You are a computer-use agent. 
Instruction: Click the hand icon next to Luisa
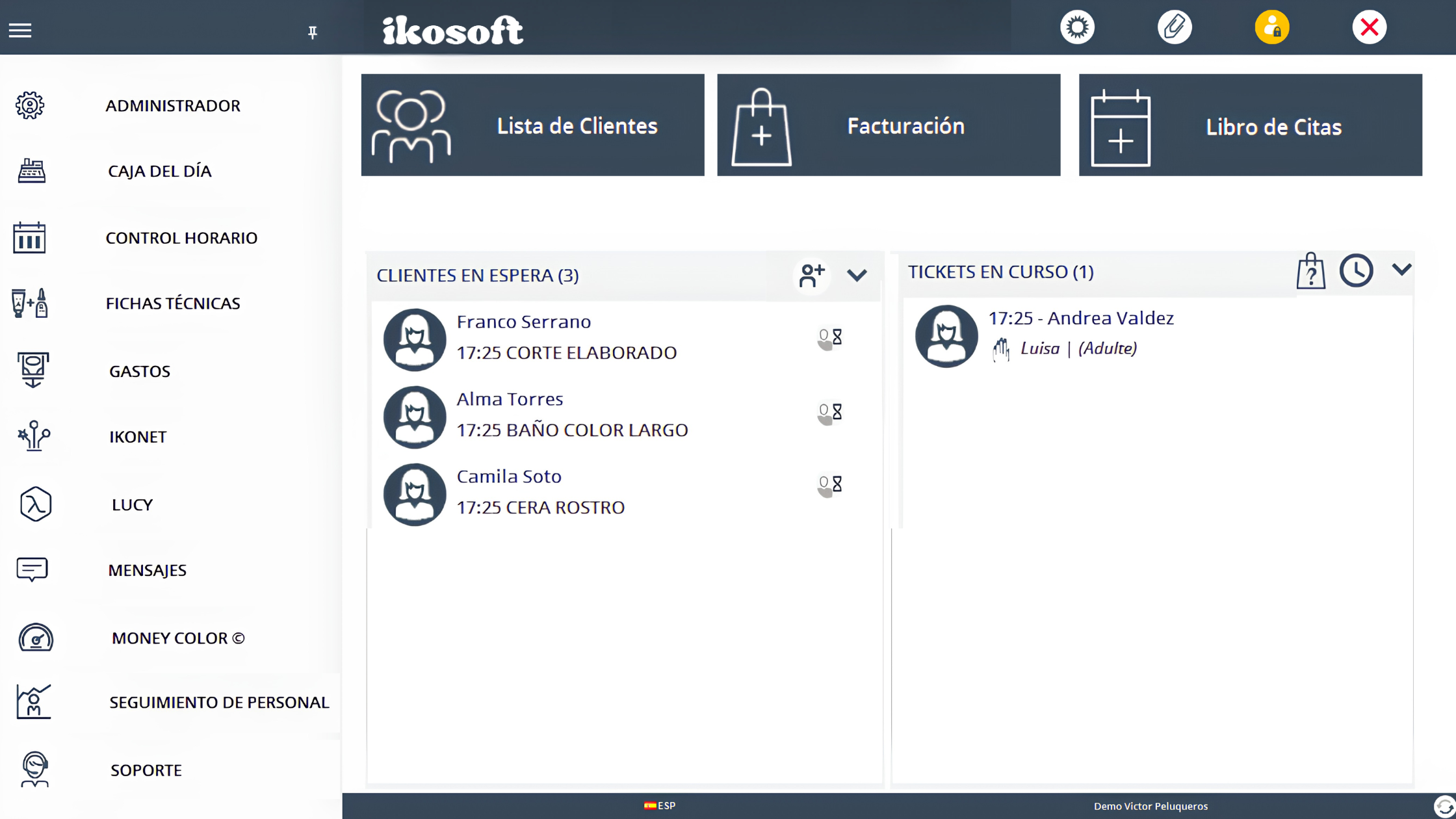pyautogui.click(x=1001, y=350)
